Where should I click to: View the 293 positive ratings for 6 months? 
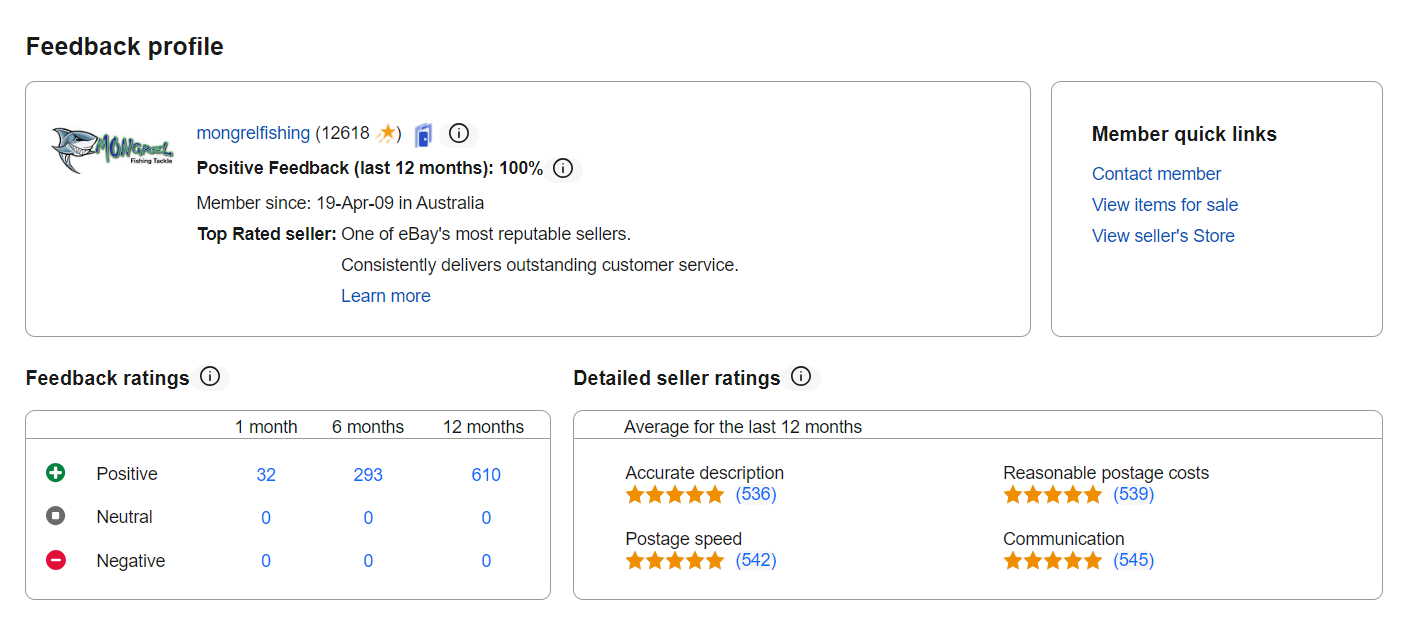tap(368, 475)
